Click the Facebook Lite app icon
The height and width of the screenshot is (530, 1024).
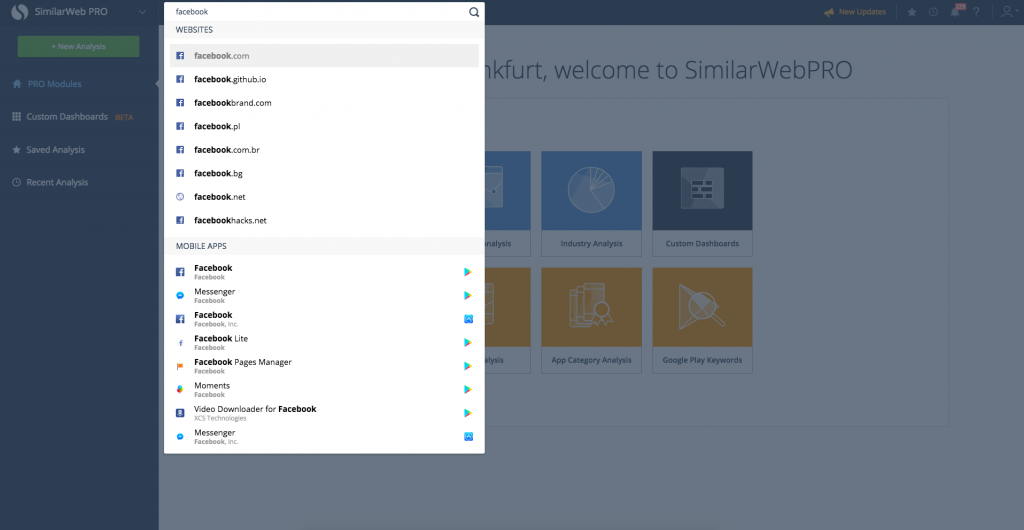[x=180, y=343]
